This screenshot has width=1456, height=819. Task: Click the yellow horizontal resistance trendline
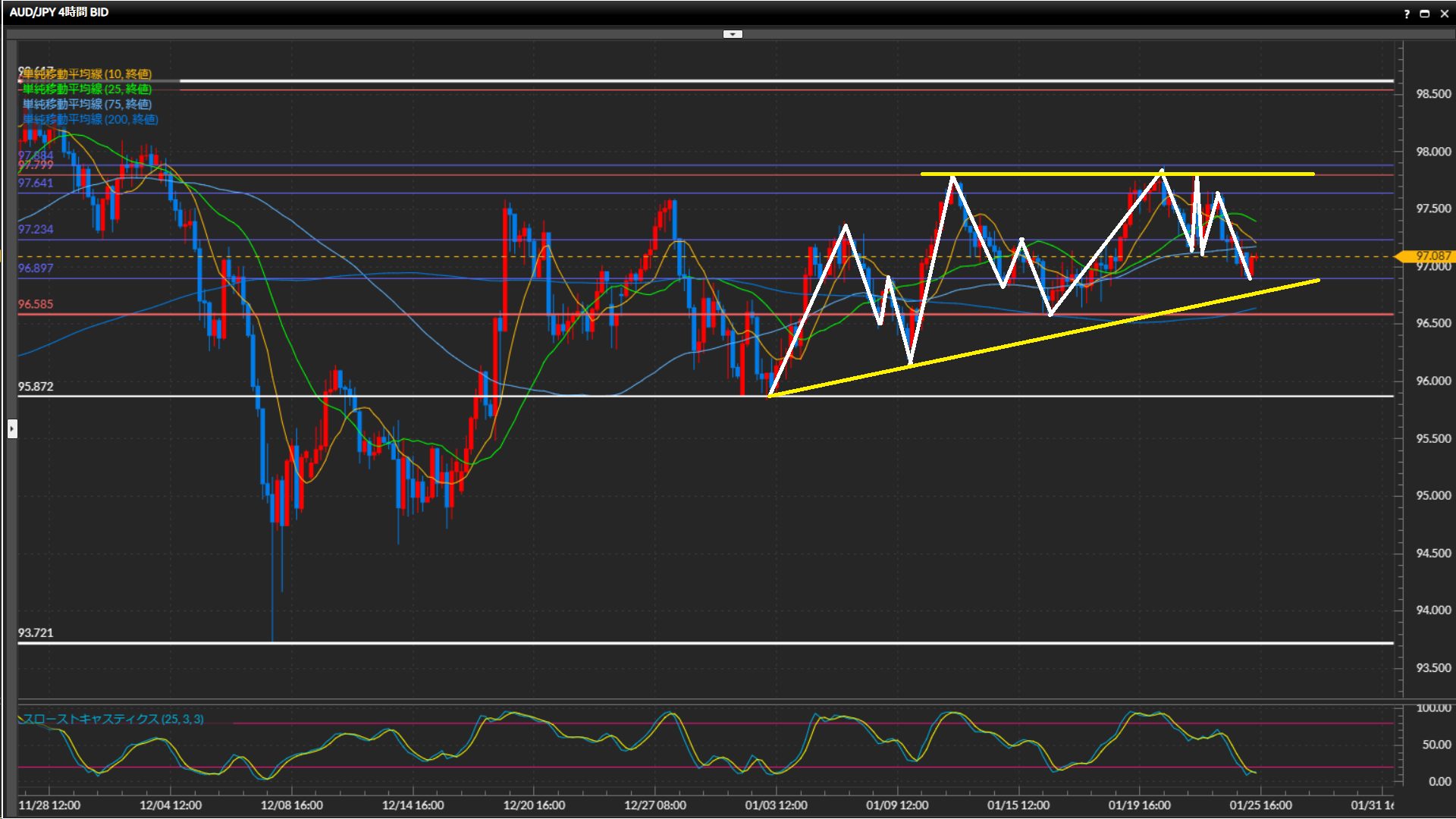[x=1062, y=174]
